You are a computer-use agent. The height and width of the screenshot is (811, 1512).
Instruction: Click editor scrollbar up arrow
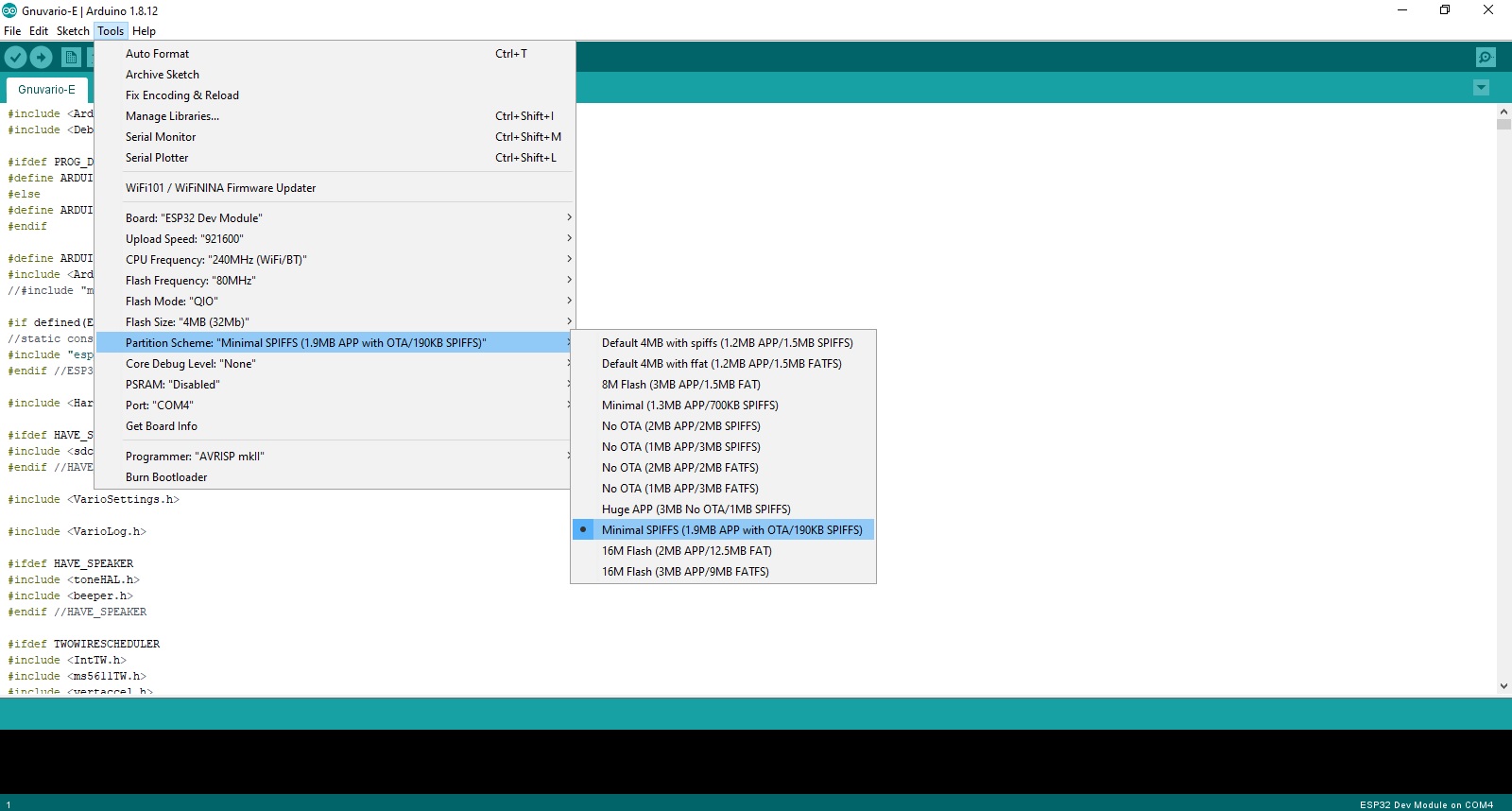pyautogui.click(x=1503, y=111)
